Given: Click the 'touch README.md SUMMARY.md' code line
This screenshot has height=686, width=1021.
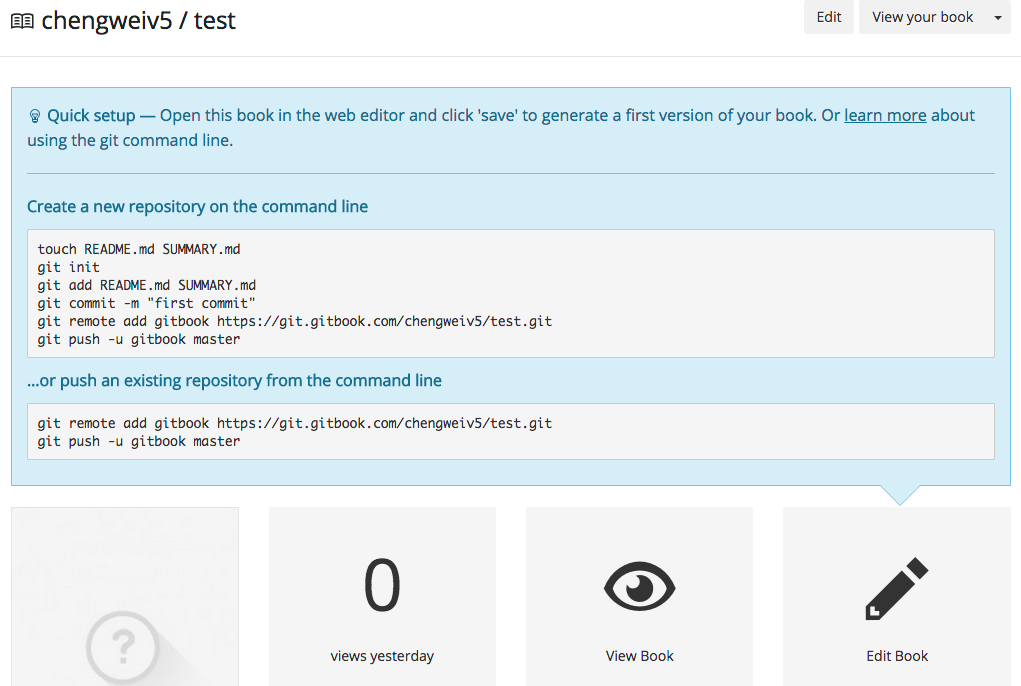Looking at the screenshot, I should click(139, 249).
